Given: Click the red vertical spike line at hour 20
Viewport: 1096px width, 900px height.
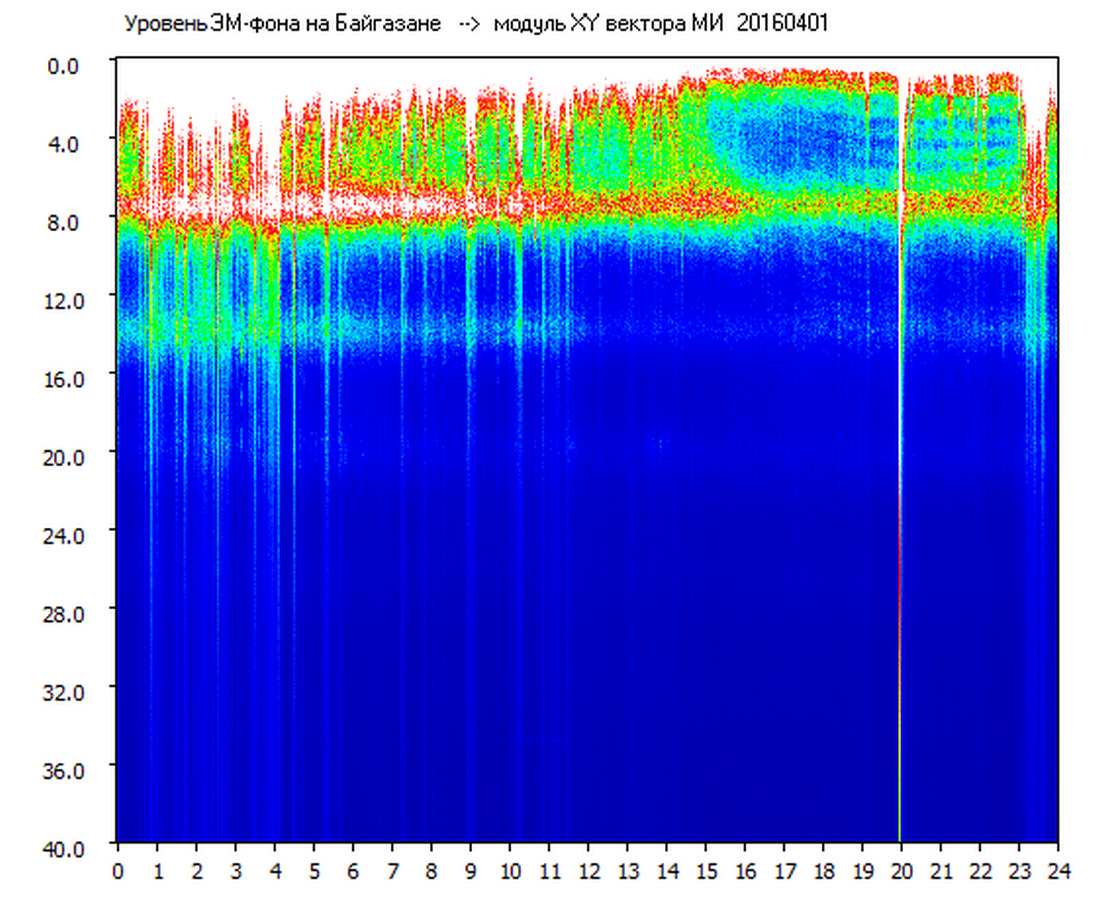Looking at the screenshot, I should 900,600.
